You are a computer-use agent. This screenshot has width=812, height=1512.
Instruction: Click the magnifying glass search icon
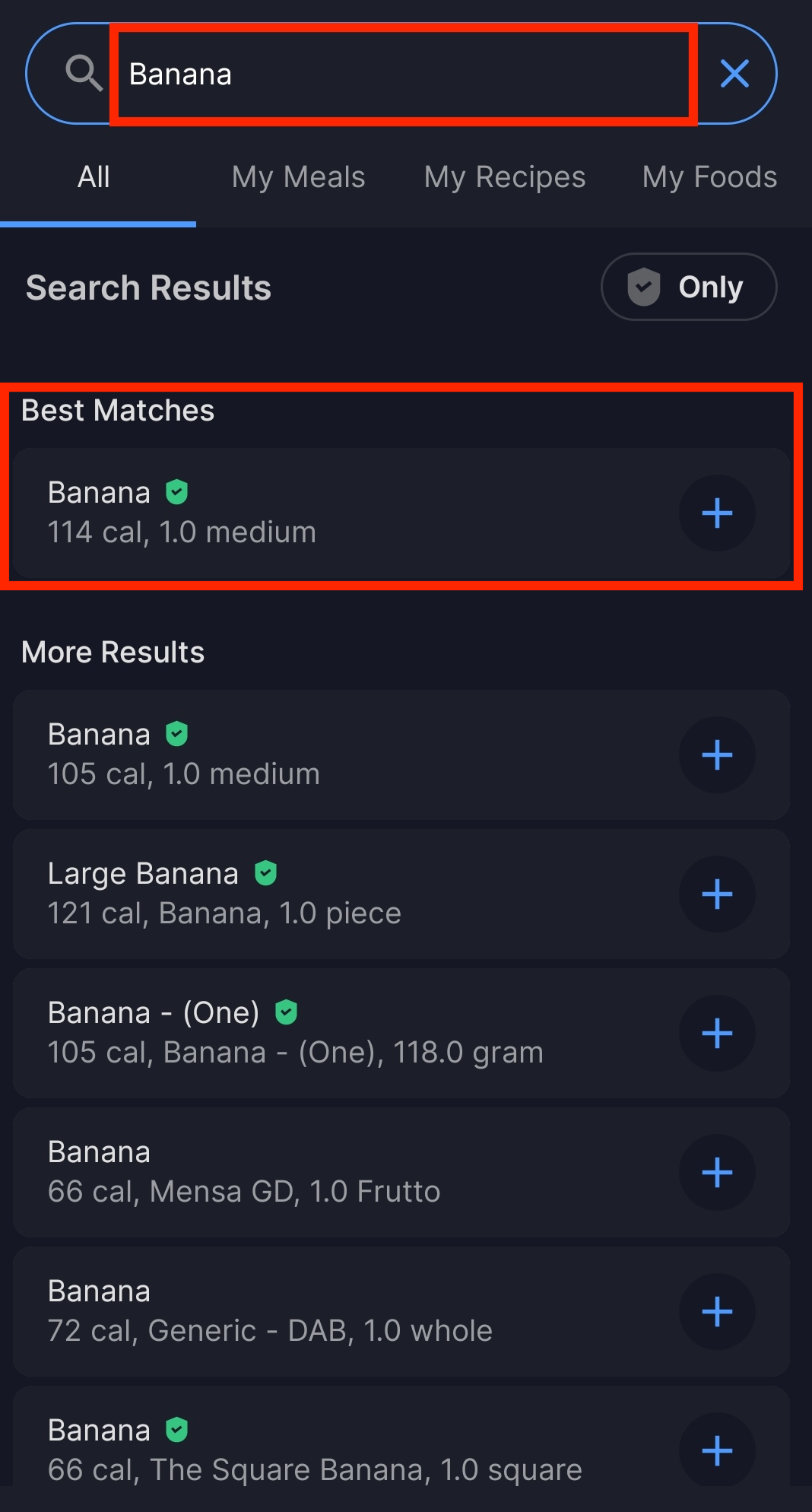pos(84,74)
